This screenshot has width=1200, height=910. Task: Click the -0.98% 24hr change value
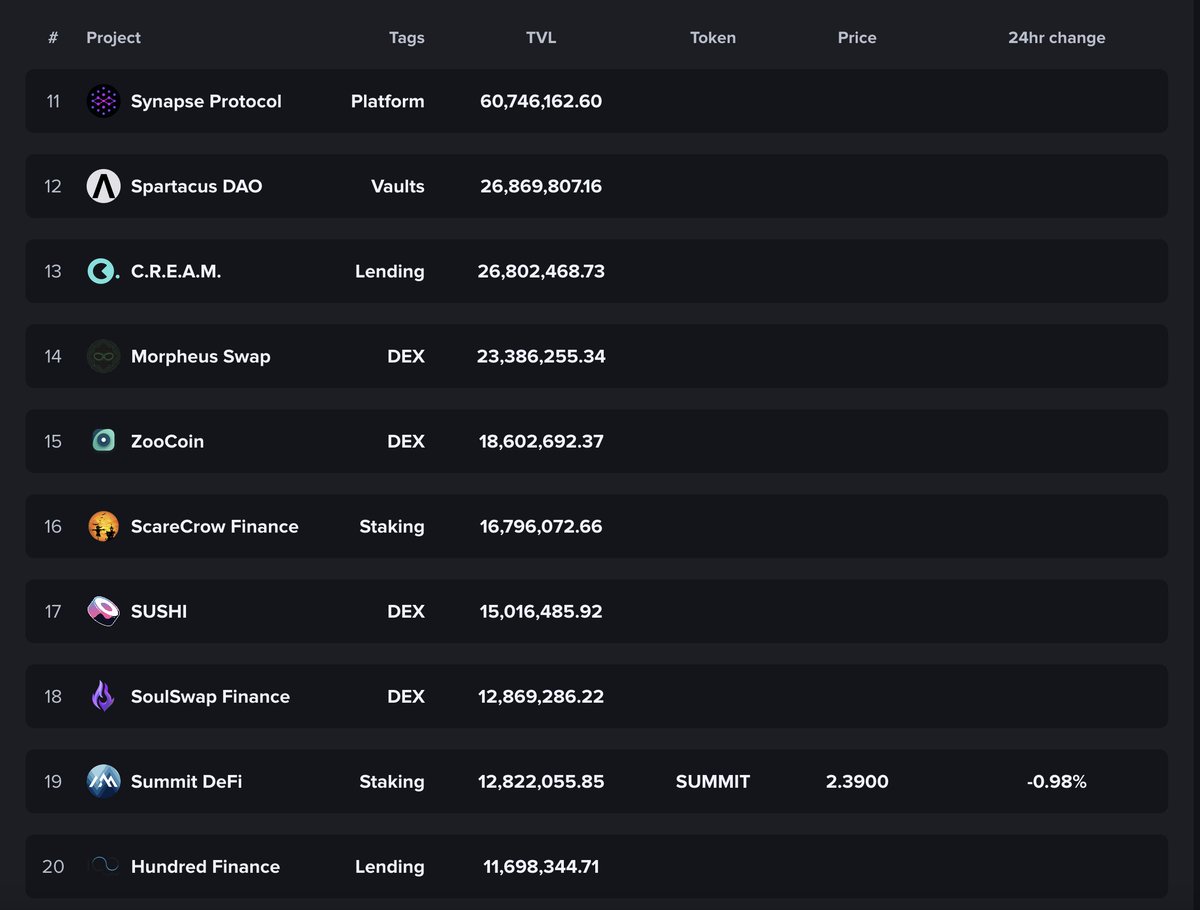1057,781
